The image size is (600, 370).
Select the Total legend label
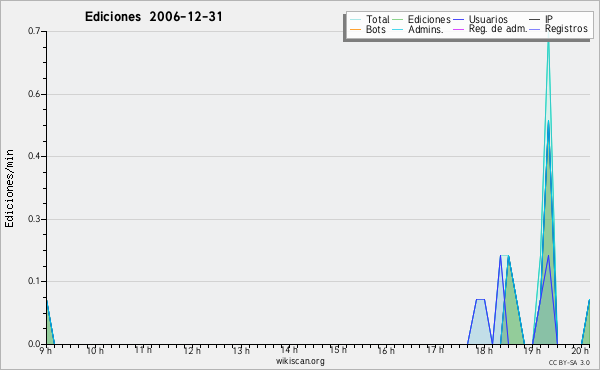point(378,19)
